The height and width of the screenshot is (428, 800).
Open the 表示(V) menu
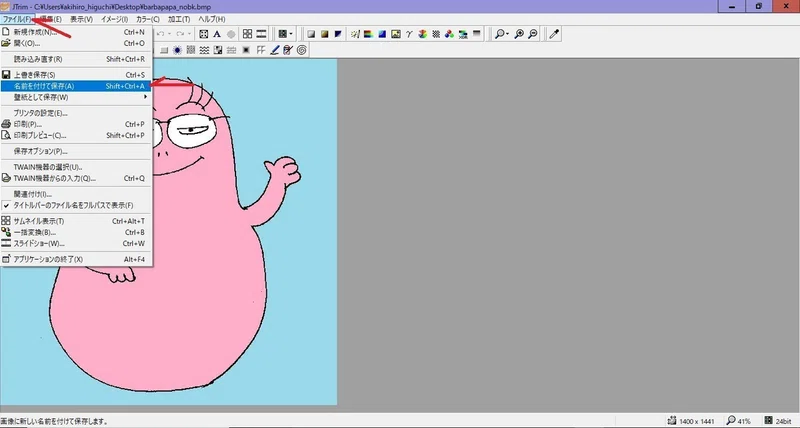[x=81, y=19]
